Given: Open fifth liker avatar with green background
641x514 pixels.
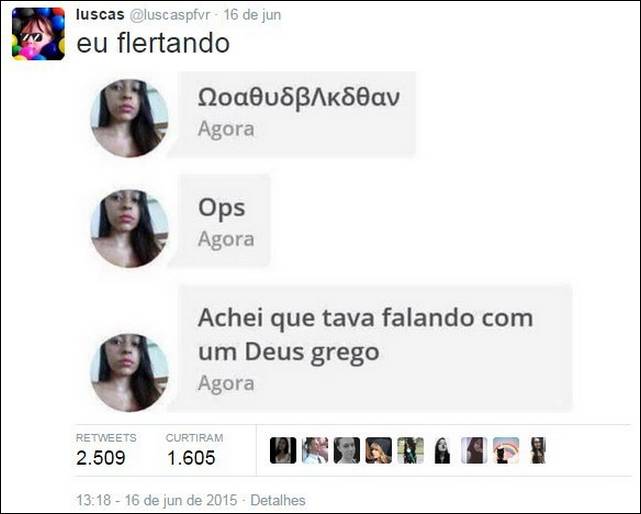Looking at the screenshot, I should tap(410, 450).
